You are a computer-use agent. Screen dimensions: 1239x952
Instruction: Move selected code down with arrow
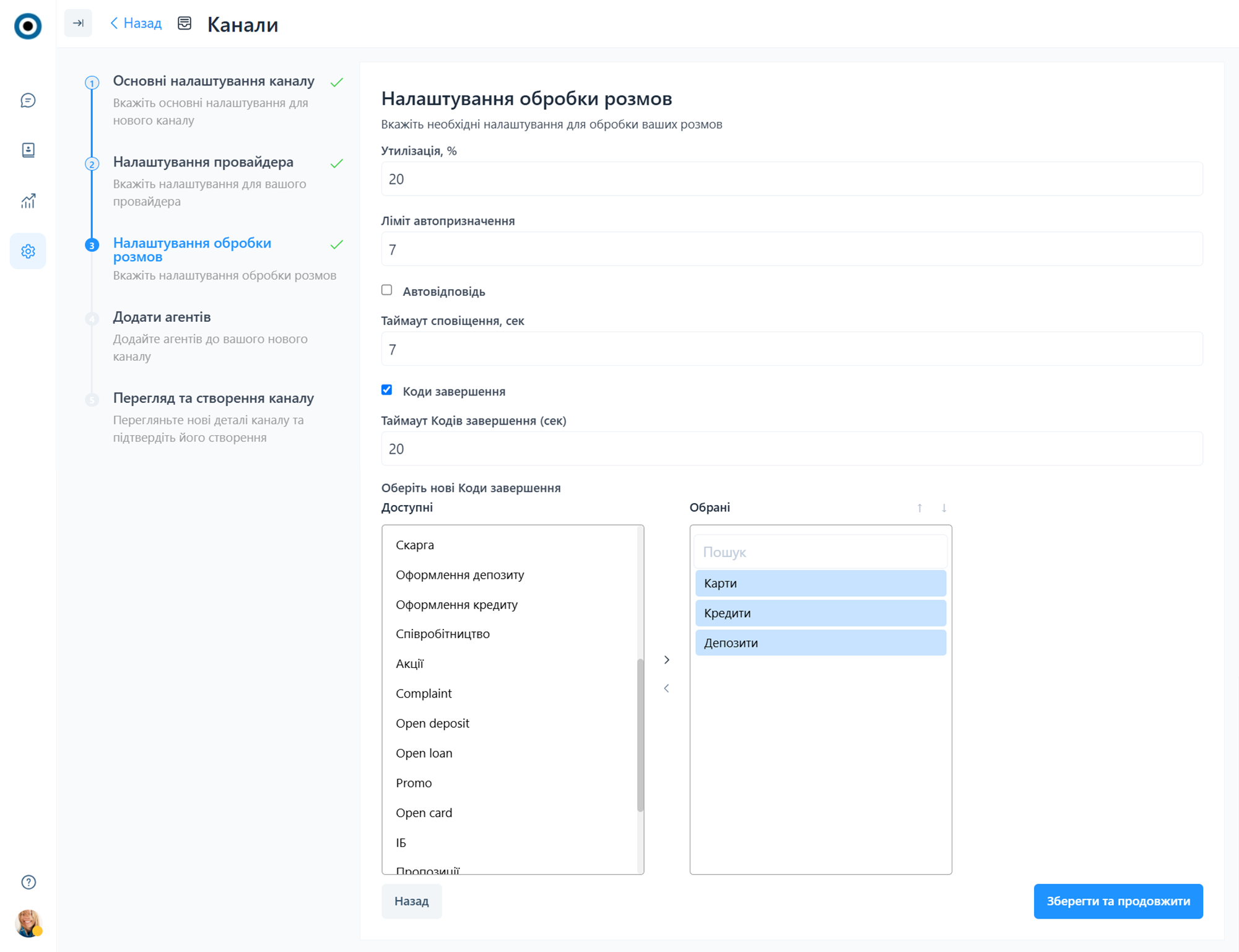coord(944,508)
